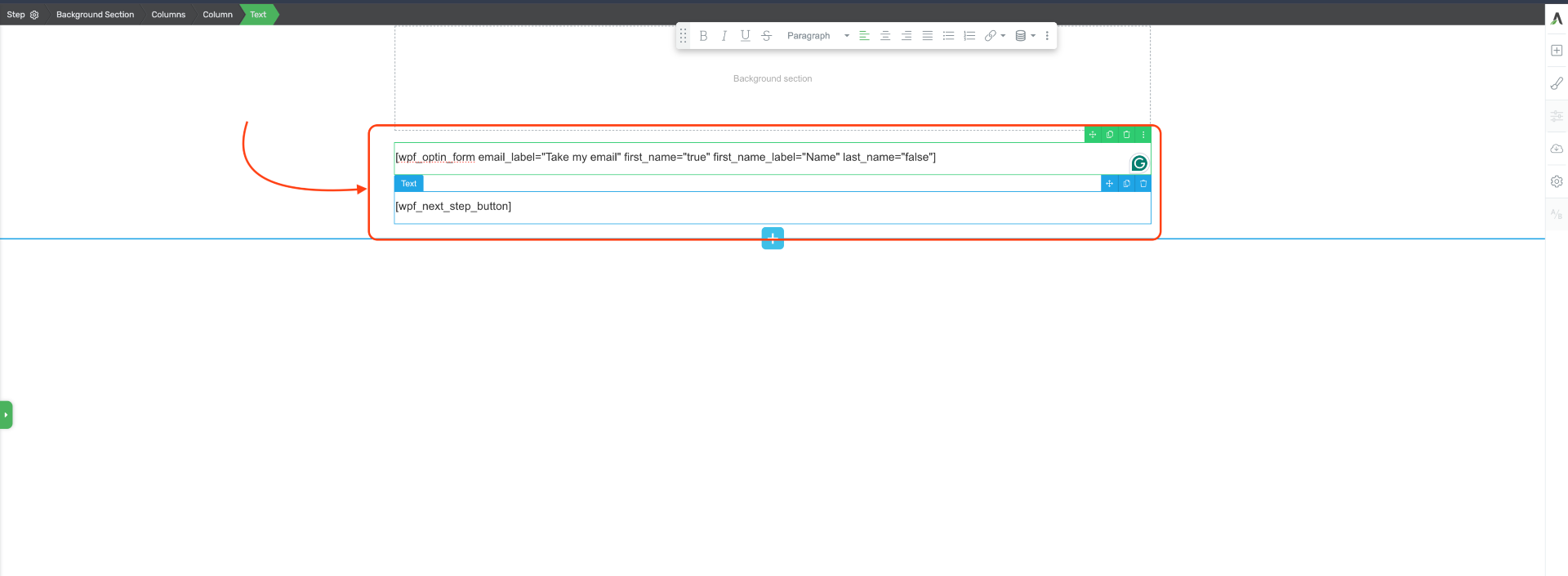Open Step settings gear in breadcrumb
Screen dimensions: 1568x576
(x=34, y=15)
